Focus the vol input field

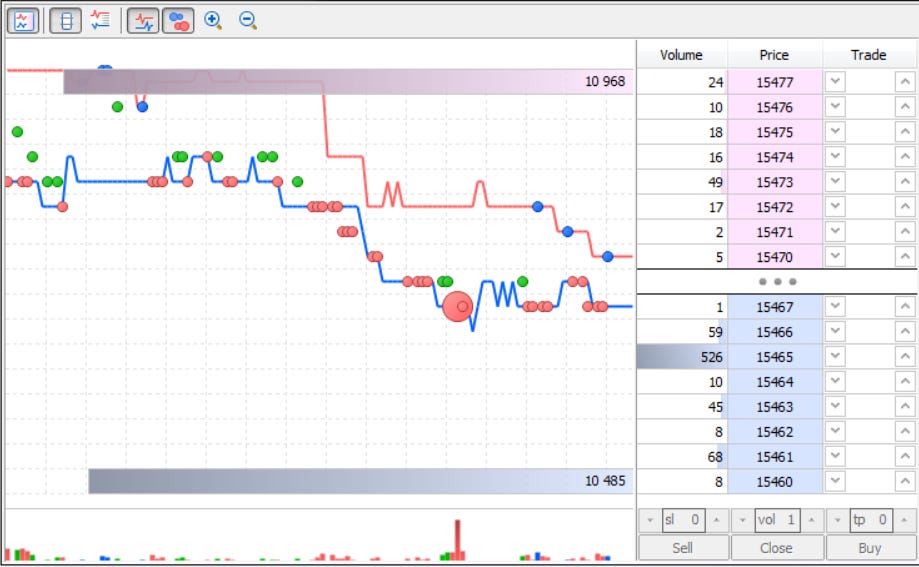(x=777, y=520)
